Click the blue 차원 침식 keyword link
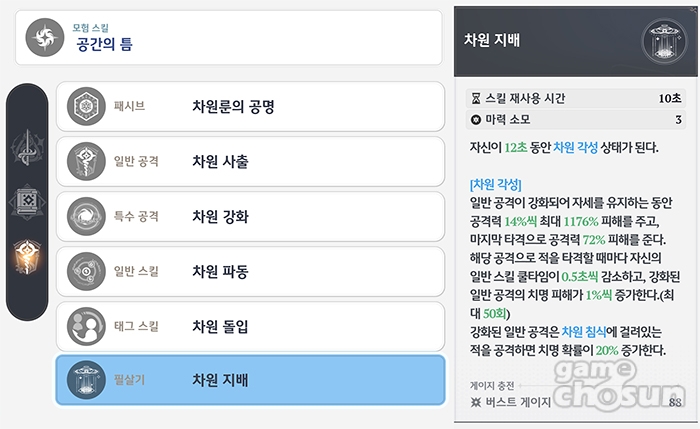This screenshot has height=429, width=700. pos(584,331)
